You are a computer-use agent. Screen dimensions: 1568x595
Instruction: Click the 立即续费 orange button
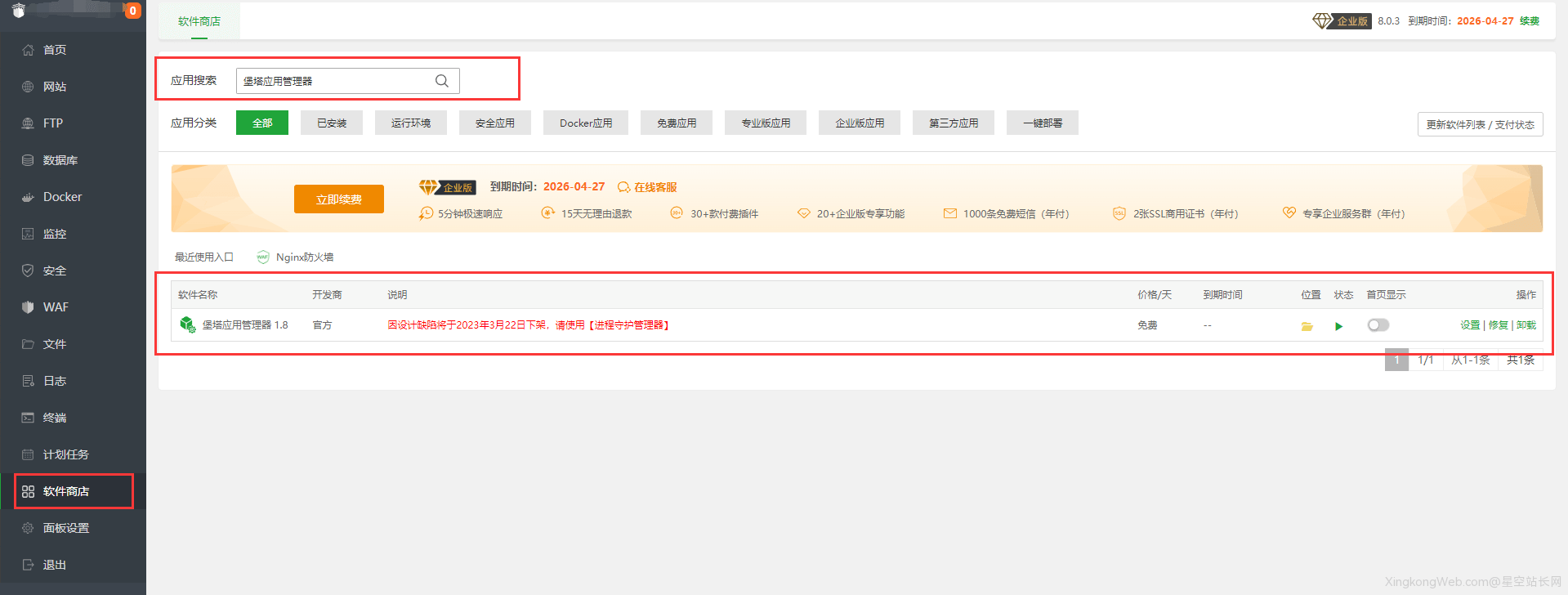coord(339,199)
